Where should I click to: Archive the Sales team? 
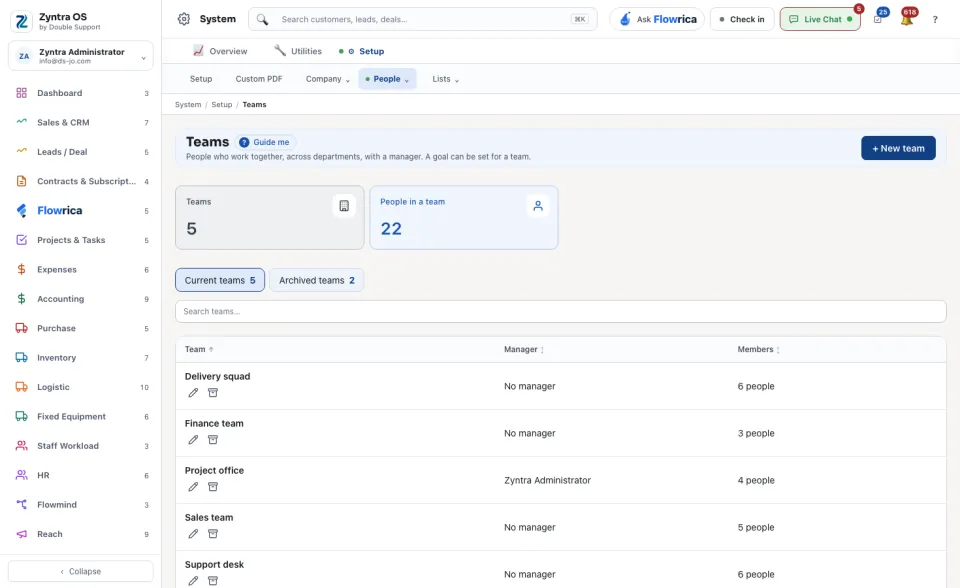[x=212, y=534]
